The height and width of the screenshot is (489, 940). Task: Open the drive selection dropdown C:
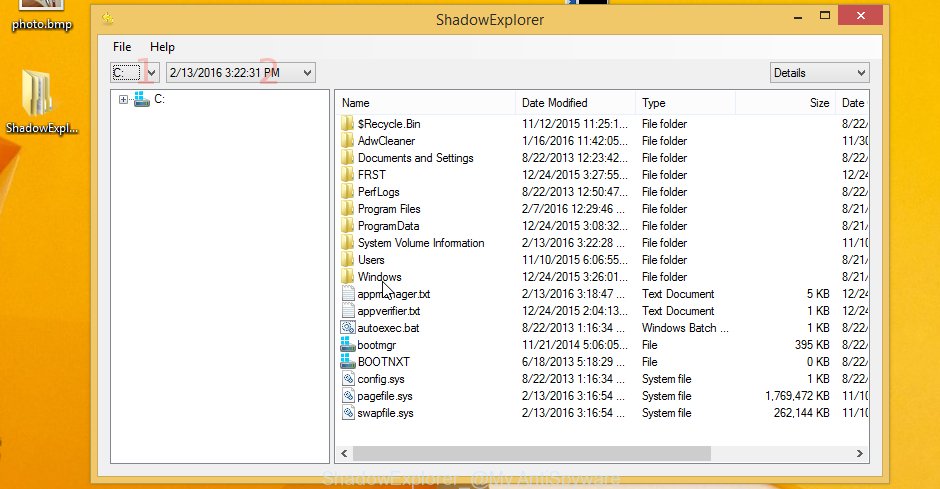[x=135, y=73]
